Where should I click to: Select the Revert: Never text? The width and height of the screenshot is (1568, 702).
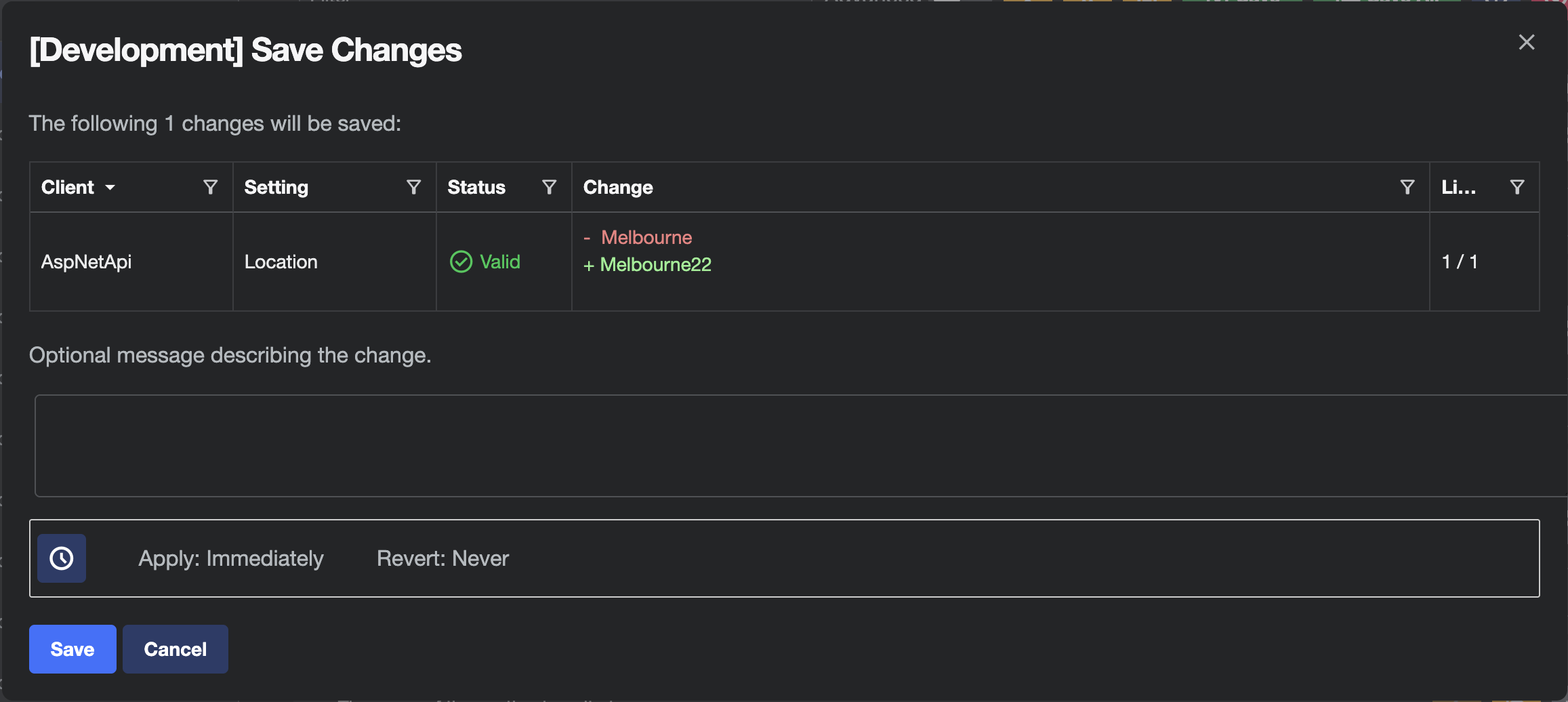click(x=442, y=558)
